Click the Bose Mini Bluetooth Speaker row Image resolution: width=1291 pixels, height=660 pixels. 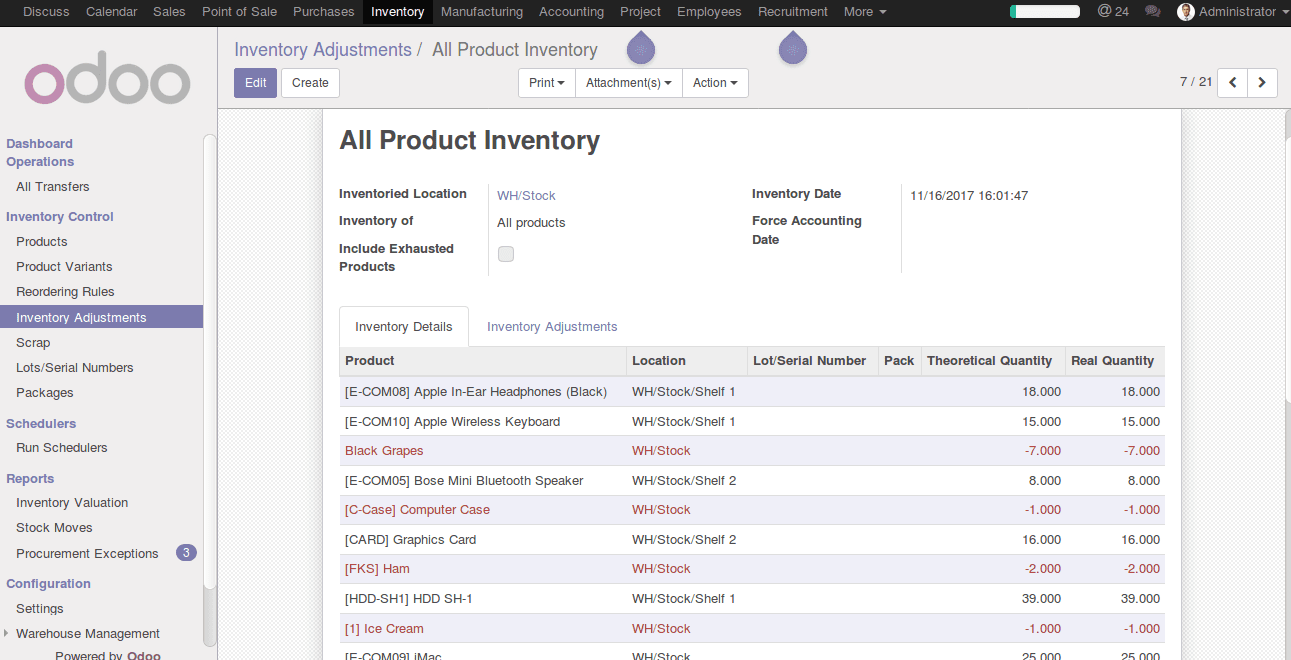(752, 481)
